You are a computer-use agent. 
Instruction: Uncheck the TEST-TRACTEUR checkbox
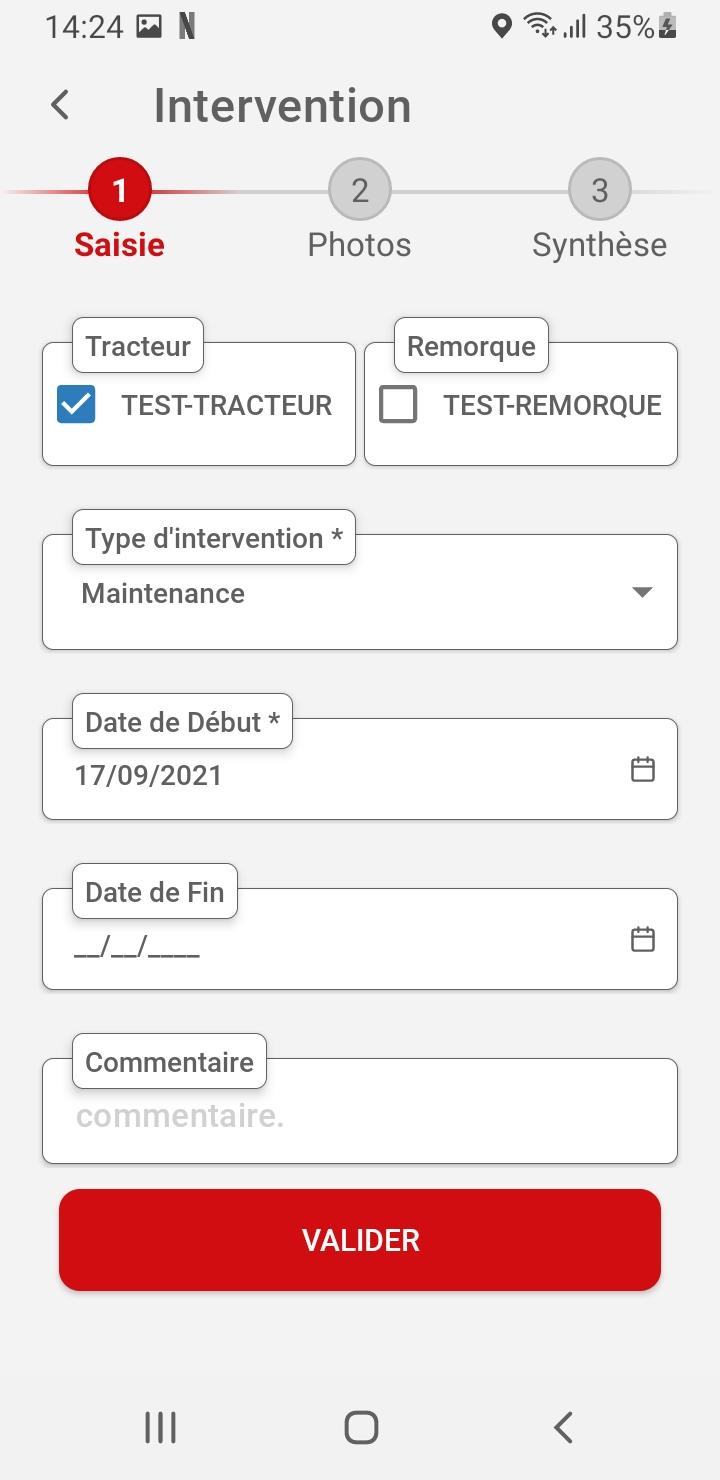tap(76, 405)
